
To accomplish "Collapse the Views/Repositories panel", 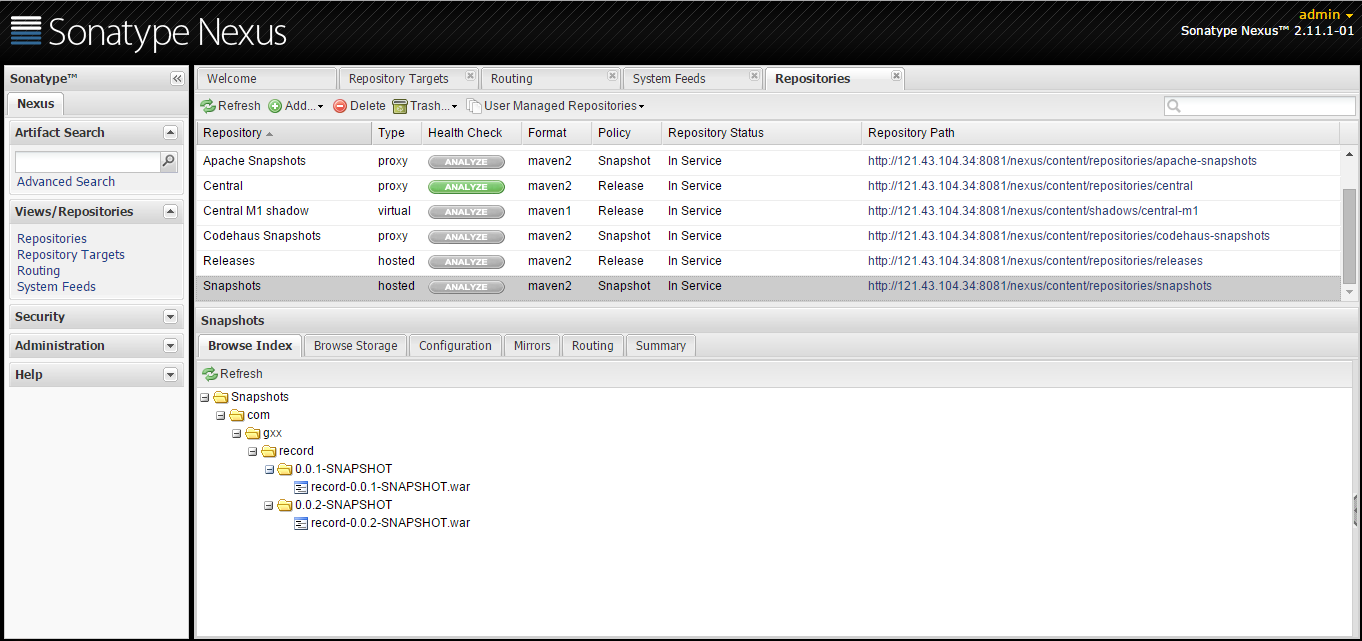I will pos(170,211).
